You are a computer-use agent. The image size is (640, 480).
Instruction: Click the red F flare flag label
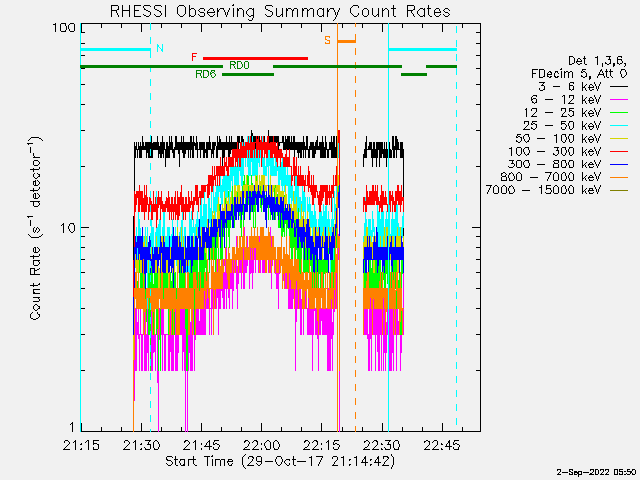[194, 57]
